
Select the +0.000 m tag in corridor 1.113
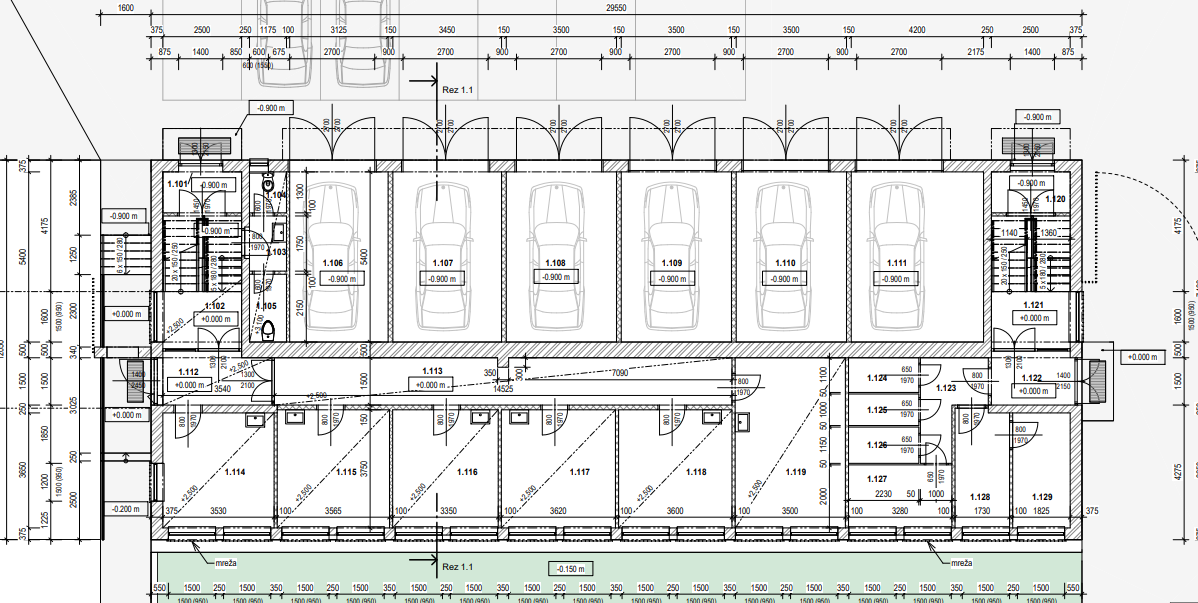pyautogui.click(x=430, y=385)
